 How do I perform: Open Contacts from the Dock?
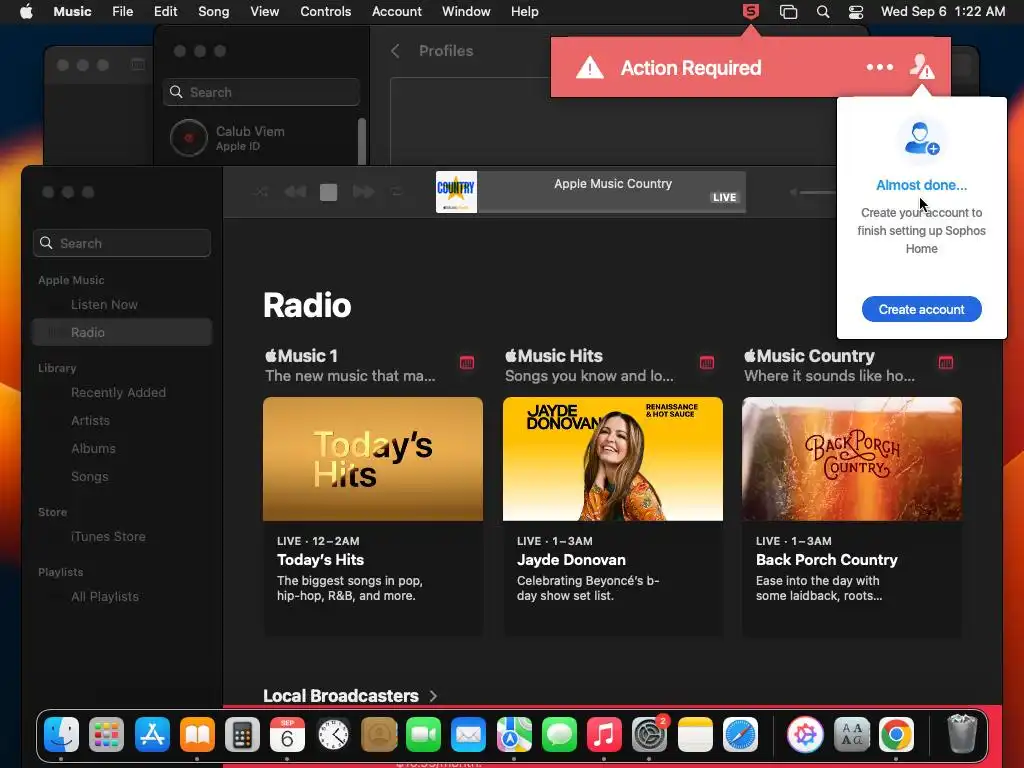tap(379, 735)
